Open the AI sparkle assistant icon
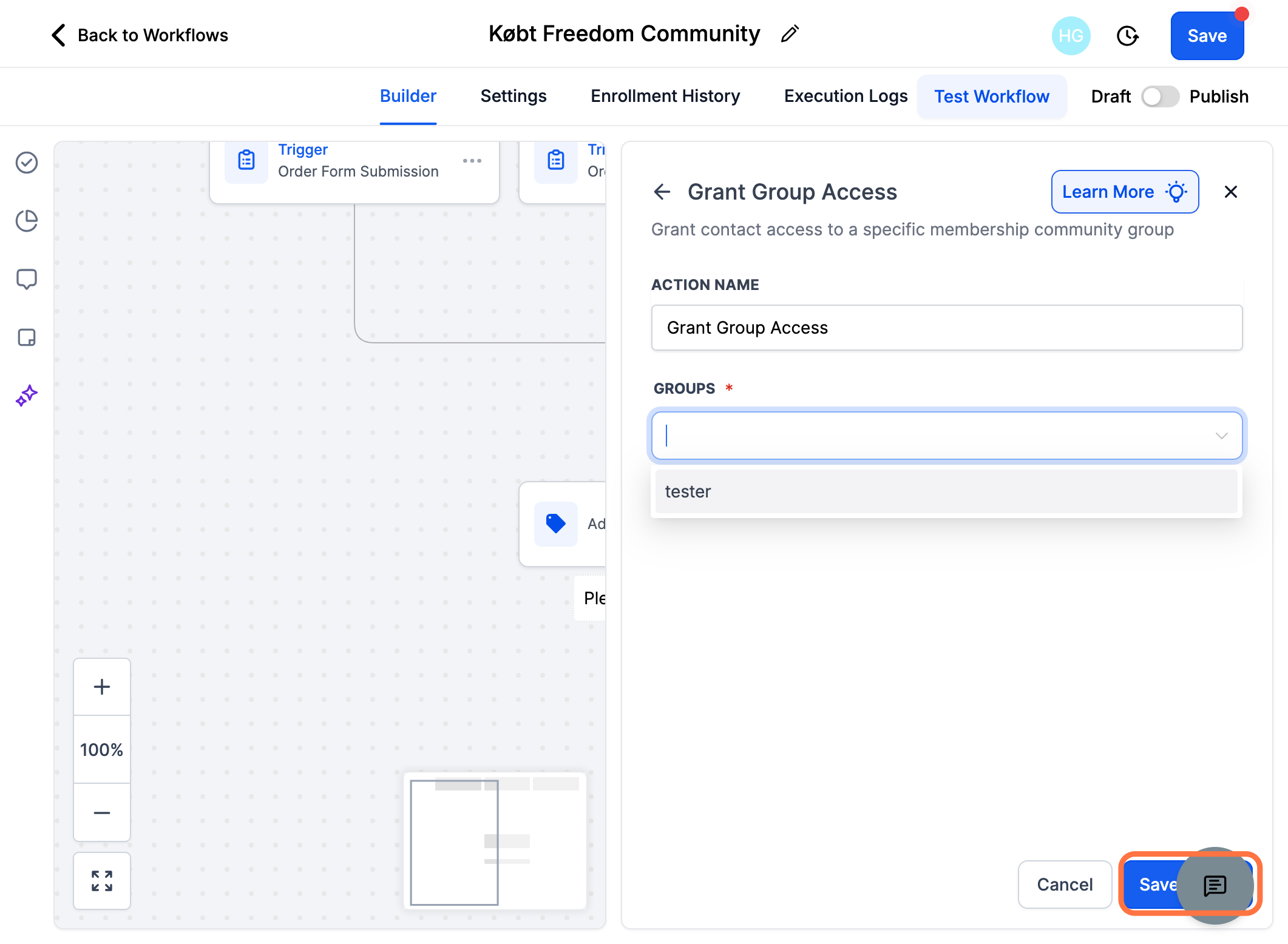Viewport: 1288px width, 944px height. pyautogui.click(x=27, y=396)
